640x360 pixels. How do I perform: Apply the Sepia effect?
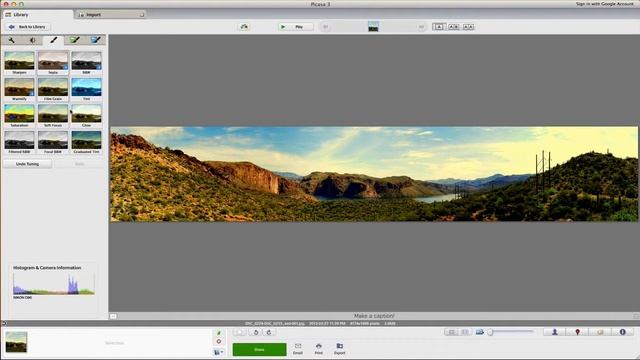53,63
